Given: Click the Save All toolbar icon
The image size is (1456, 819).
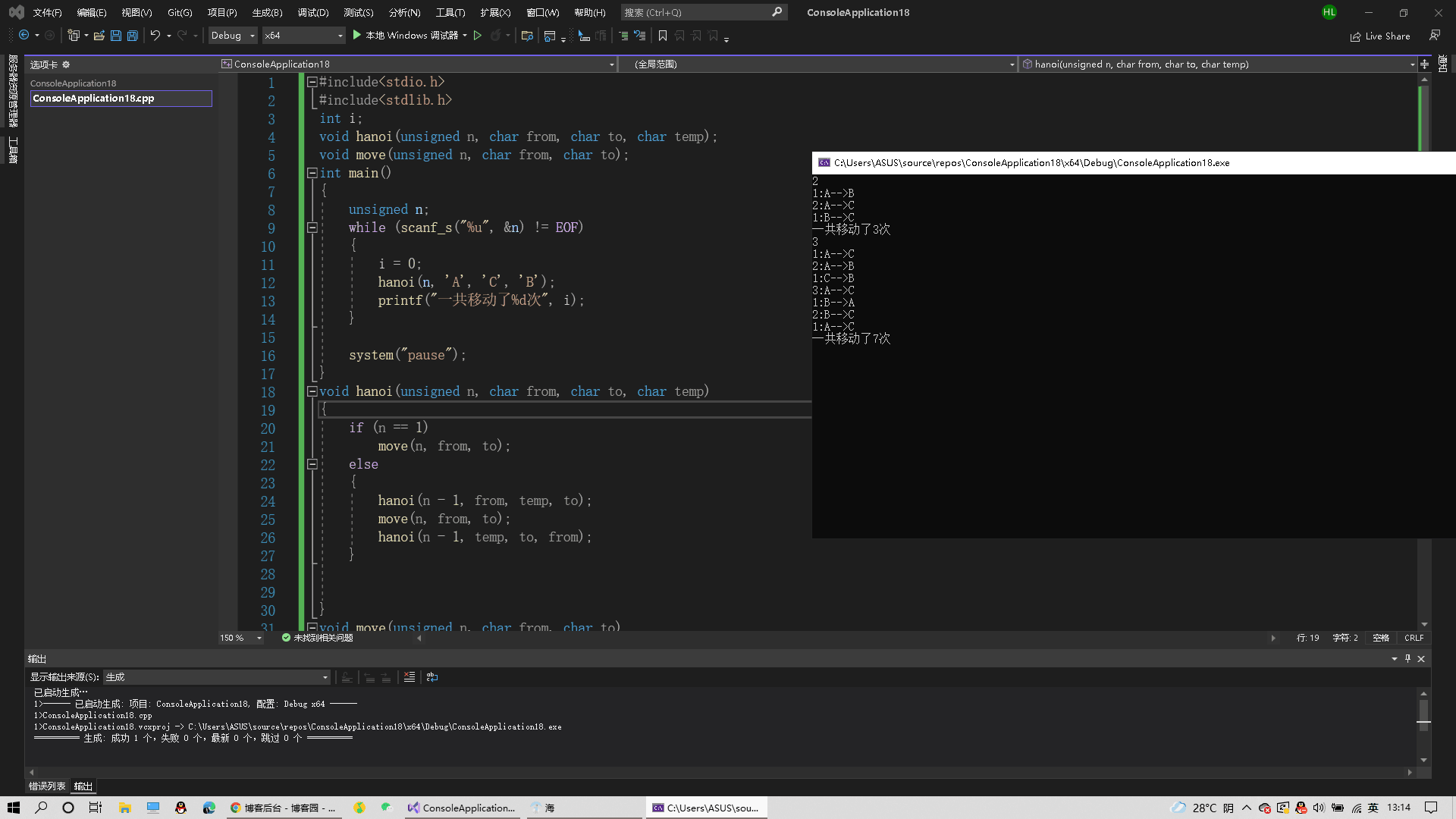Looking at the screenshot, I should point(133,36).
